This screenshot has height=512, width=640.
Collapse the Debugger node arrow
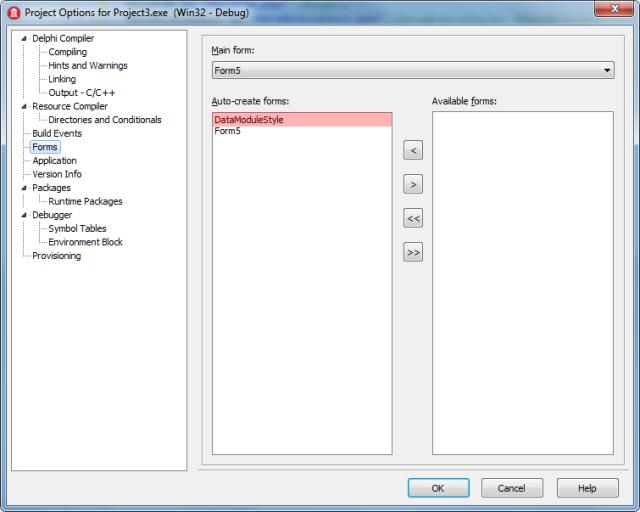pos(24,215)
